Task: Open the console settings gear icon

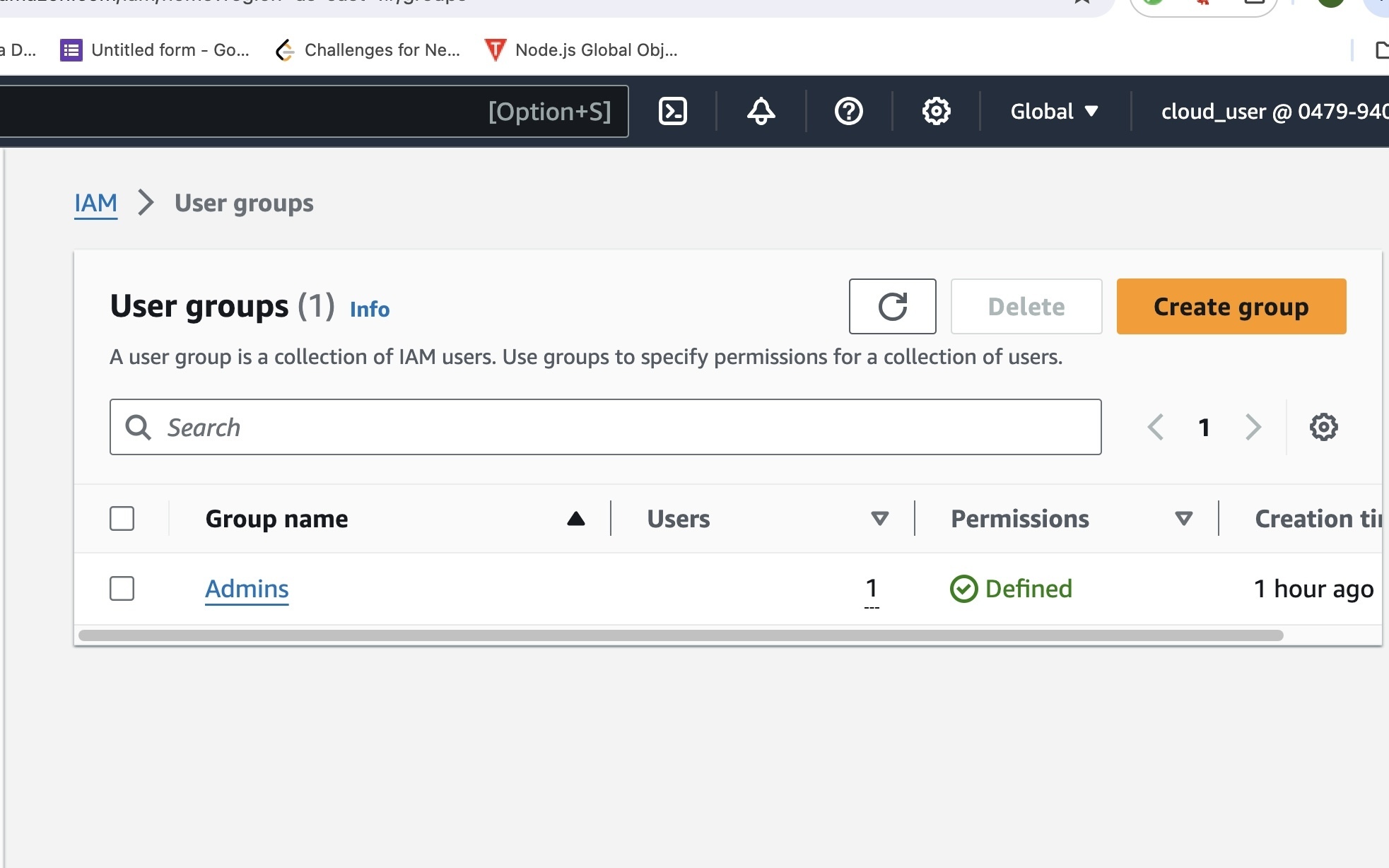Action: [x=934, y=111]
